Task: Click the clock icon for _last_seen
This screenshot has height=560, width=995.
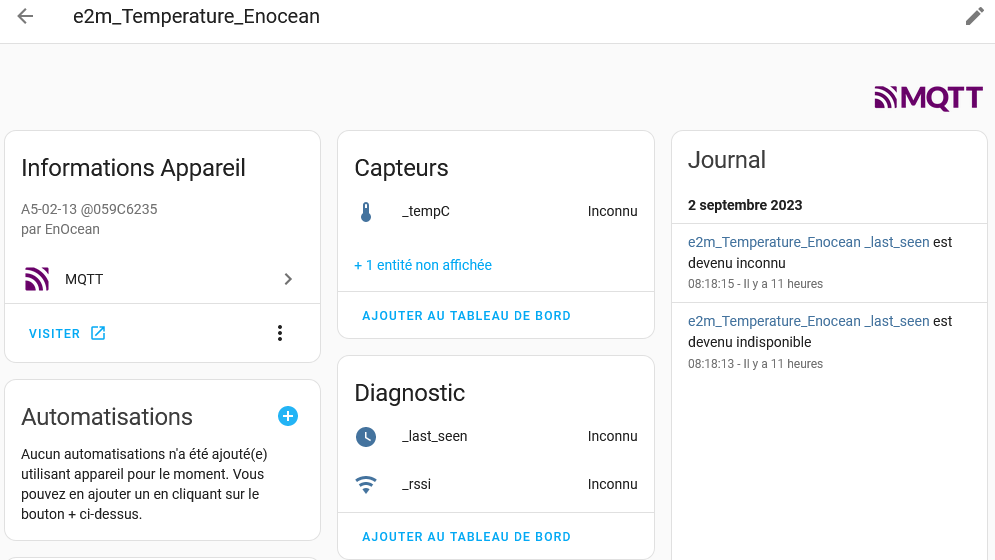Action: [x=366, y=437]
